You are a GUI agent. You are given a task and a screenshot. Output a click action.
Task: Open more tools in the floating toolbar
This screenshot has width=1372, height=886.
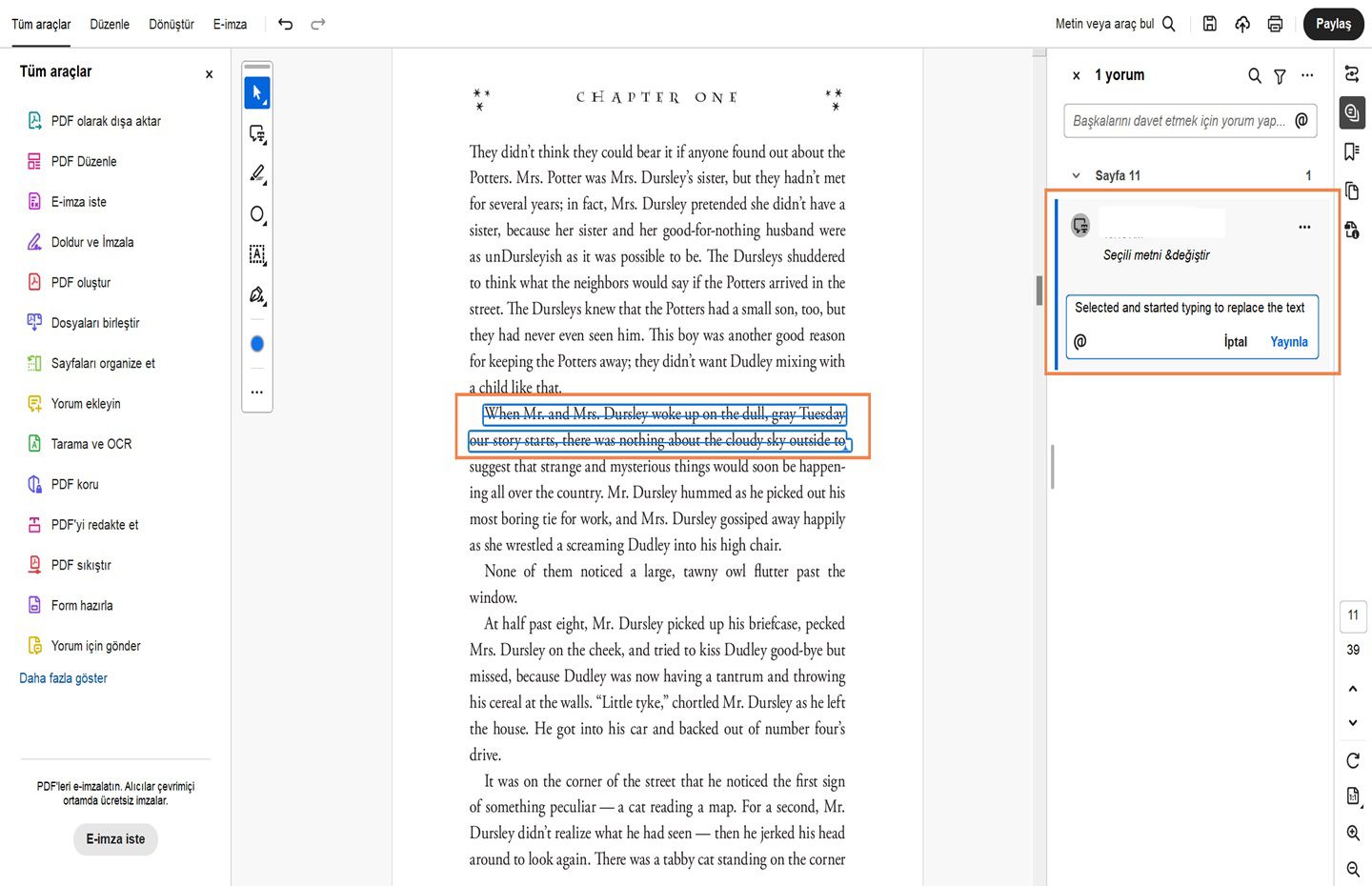(257, 392)
